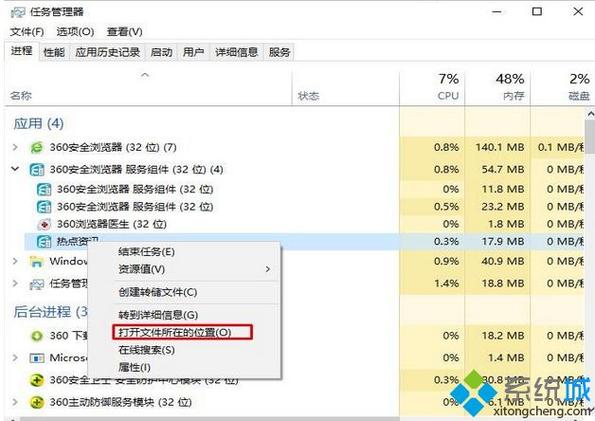Choose 打开文件所在的位置(O) in context menu
The width and height of the screenshot is (595, 421).
[175, 333]
